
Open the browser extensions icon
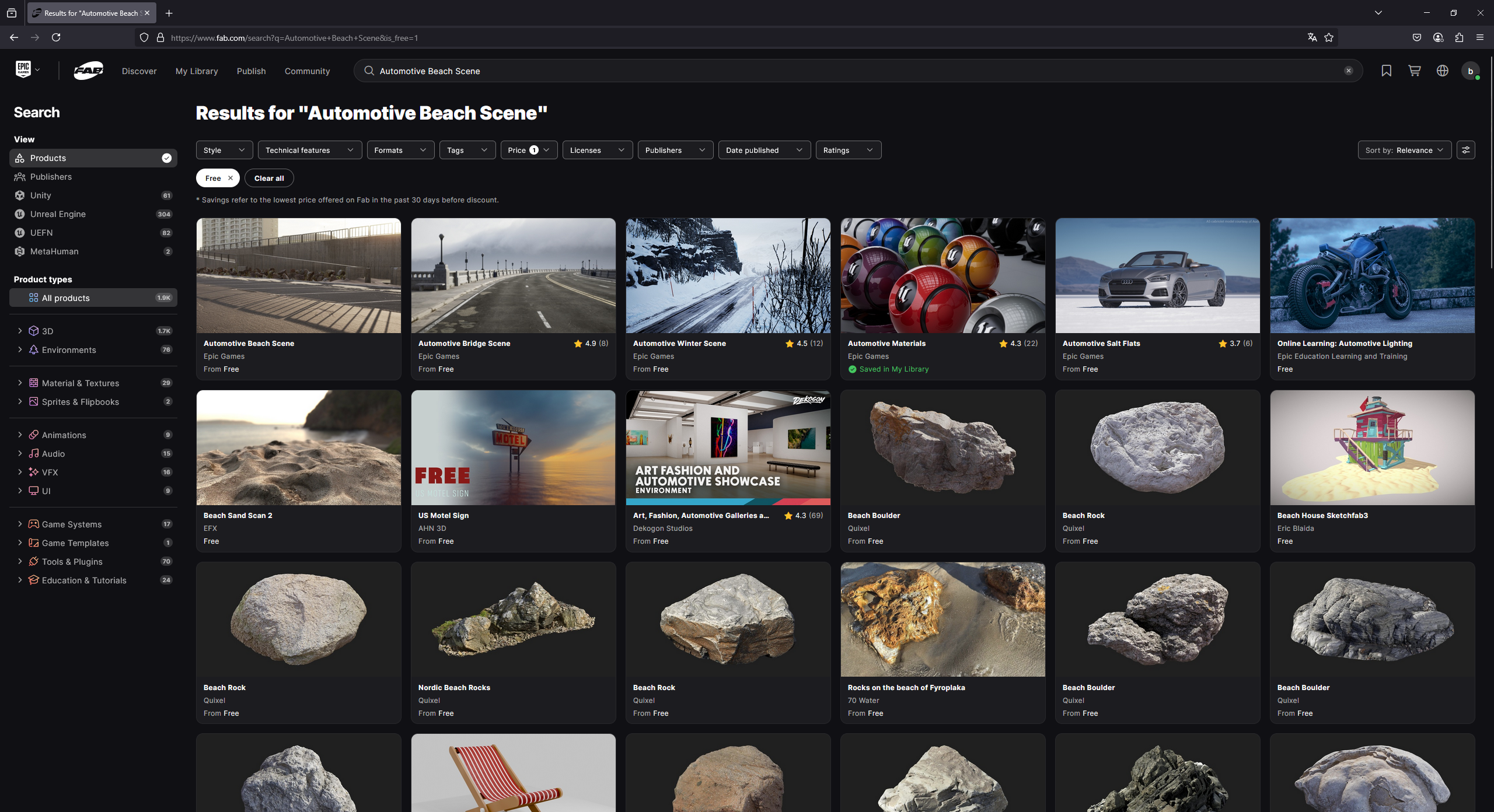point(1459,37)
